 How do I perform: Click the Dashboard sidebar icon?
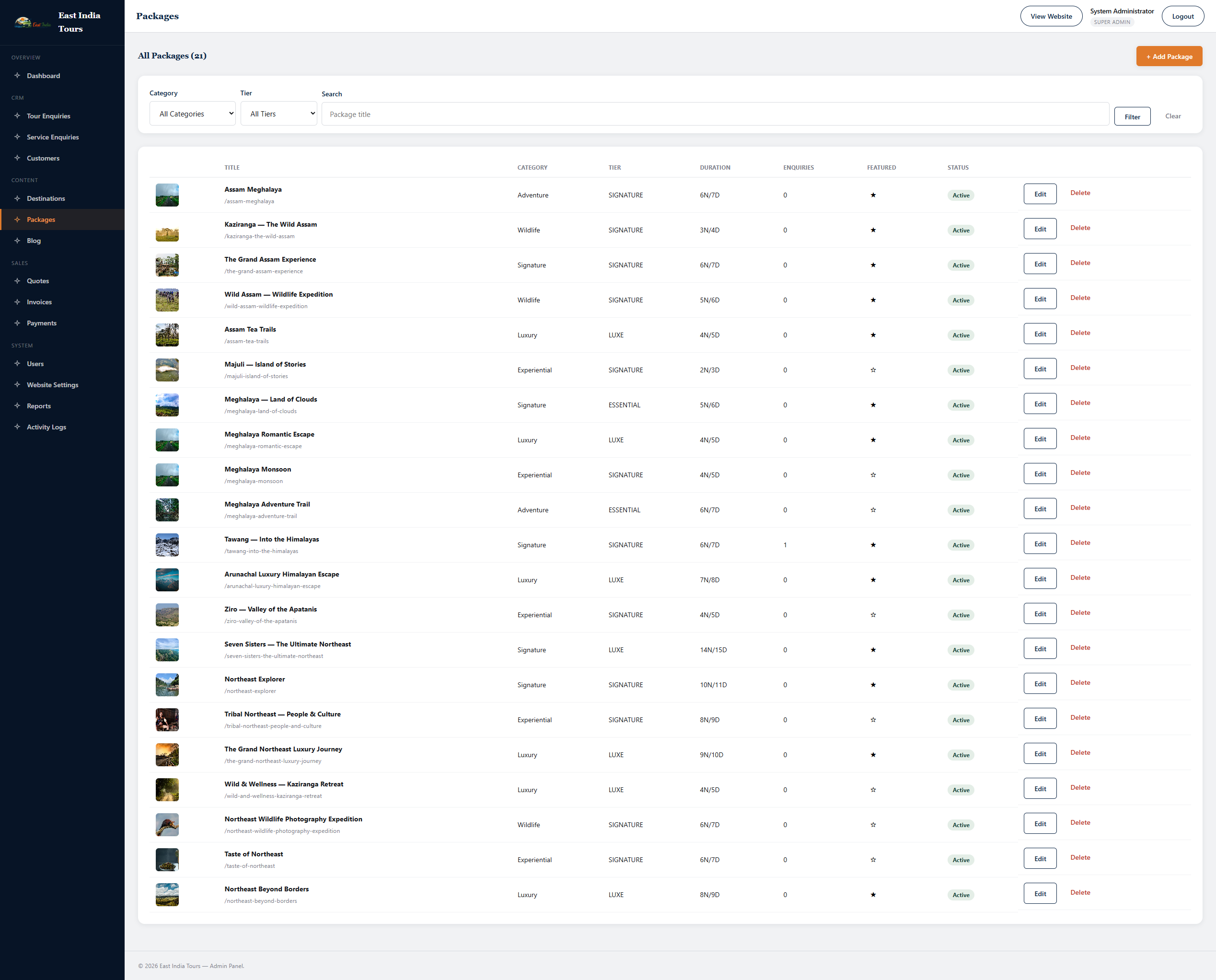18,76
